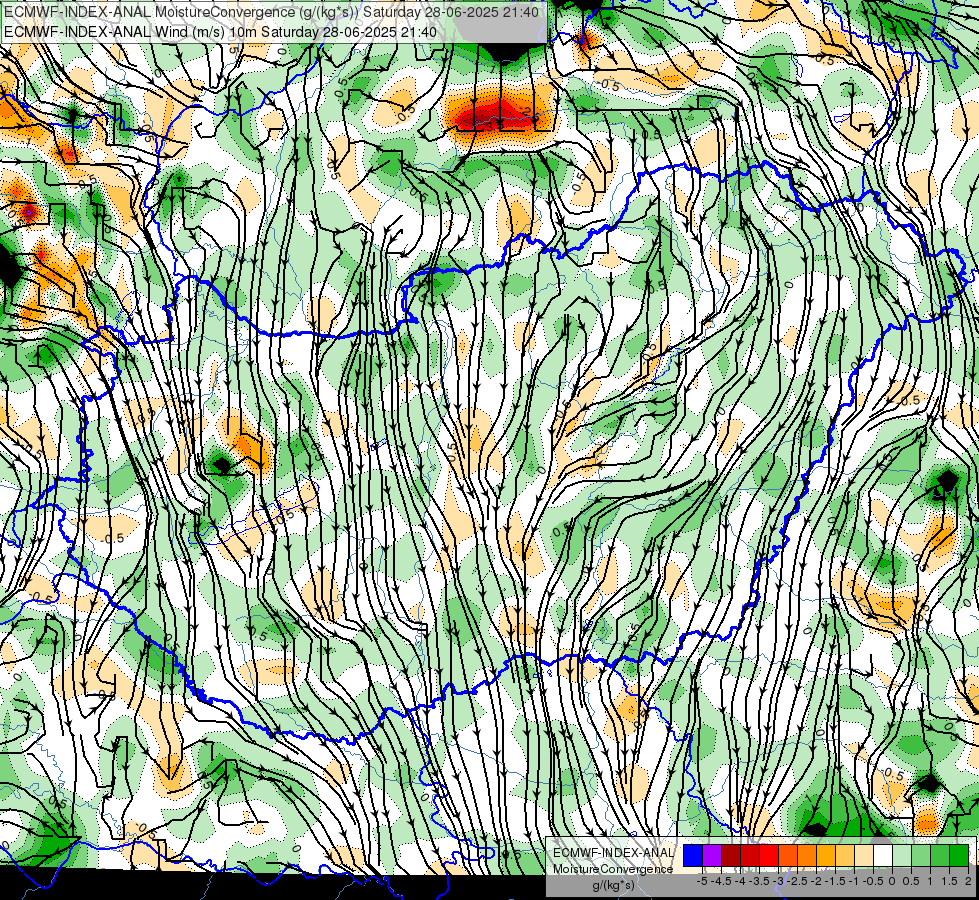Click the blue legend swatch below -5
The image size is (979, 900).
pos(693,856)
